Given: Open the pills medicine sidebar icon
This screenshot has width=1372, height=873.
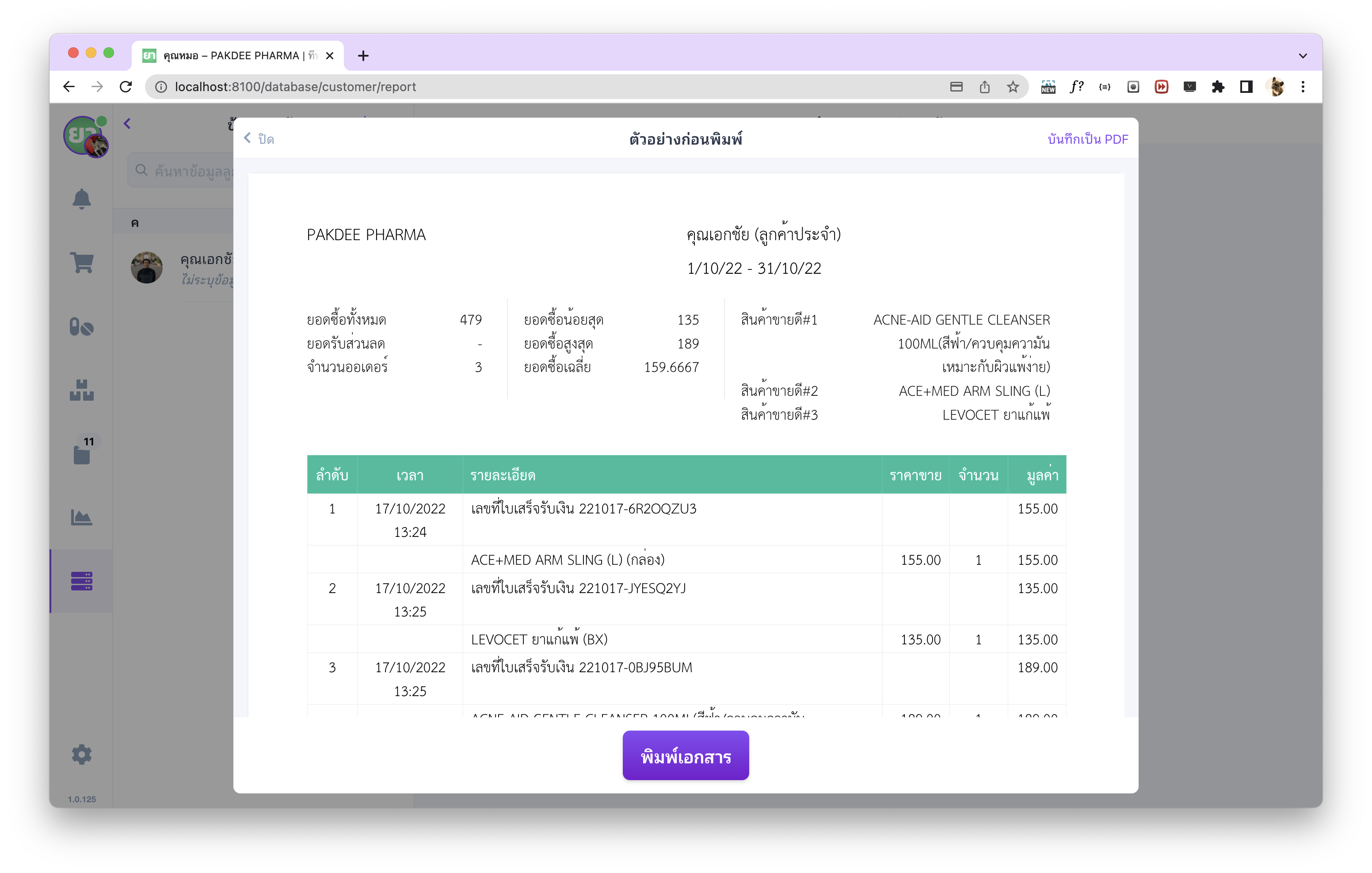Looking at the screenshot, I should click(x=81, y=327).
